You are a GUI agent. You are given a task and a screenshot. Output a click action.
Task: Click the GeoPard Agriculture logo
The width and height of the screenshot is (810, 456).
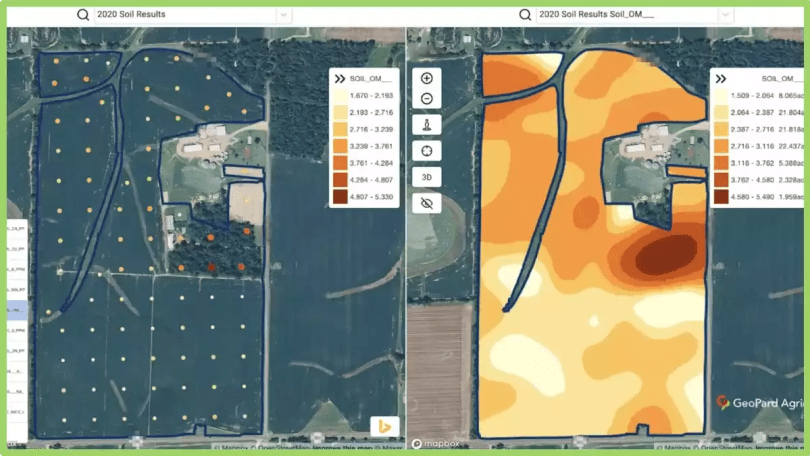759,403
